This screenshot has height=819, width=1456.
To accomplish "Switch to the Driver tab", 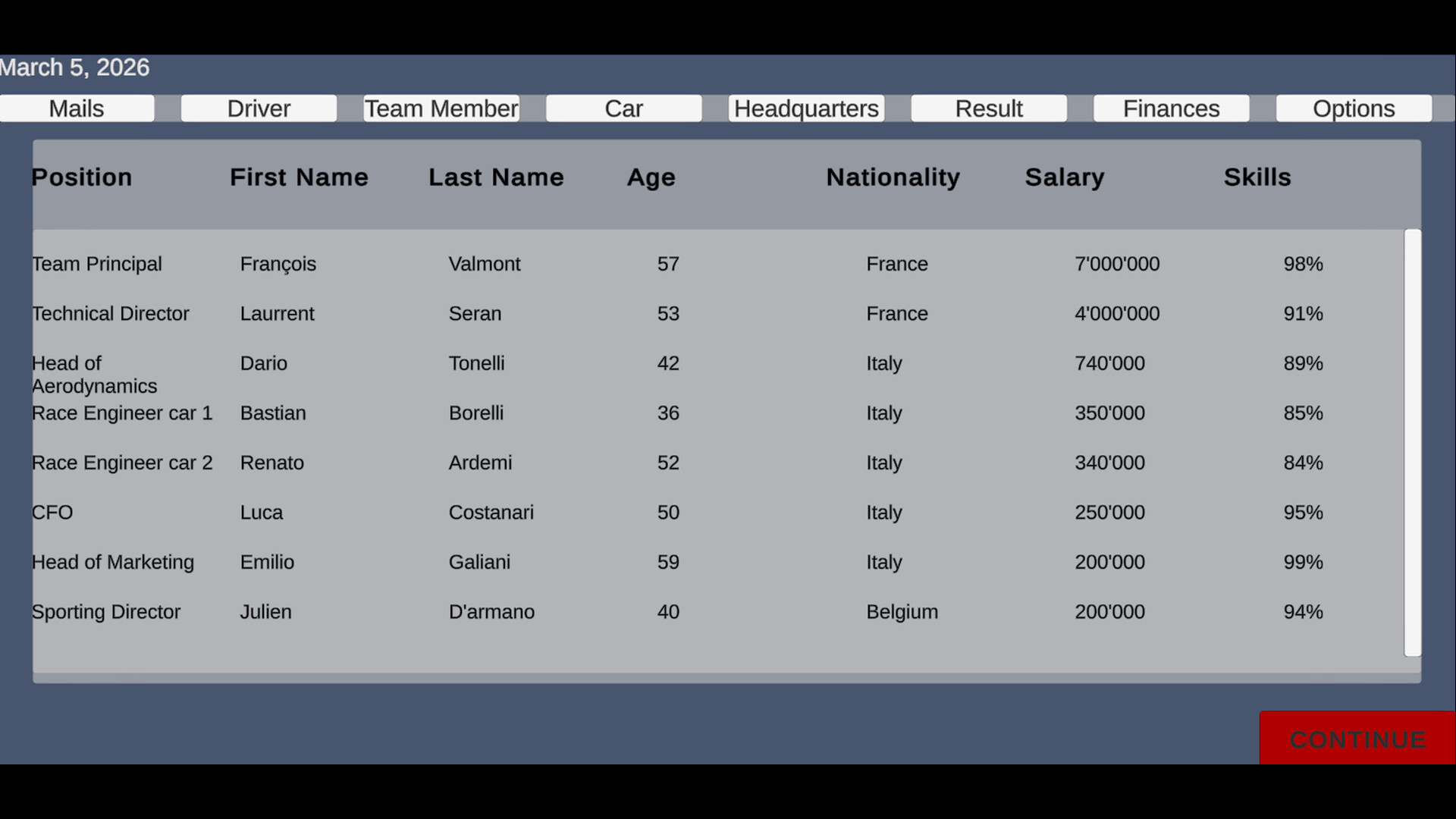I will coord(258,108).
